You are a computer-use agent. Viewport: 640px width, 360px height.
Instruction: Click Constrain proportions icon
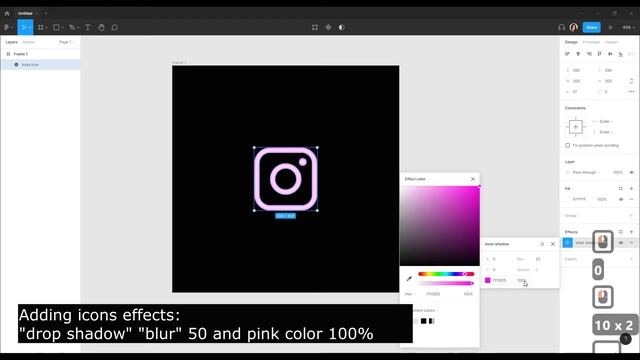click(631, 81)
